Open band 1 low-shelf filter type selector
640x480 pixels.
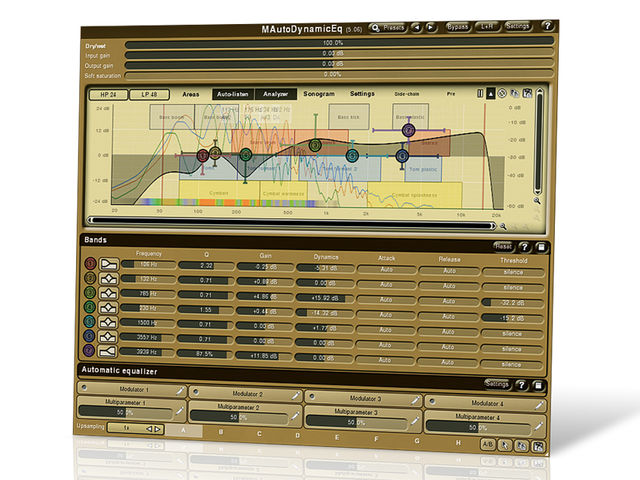(x=109, y=264)
